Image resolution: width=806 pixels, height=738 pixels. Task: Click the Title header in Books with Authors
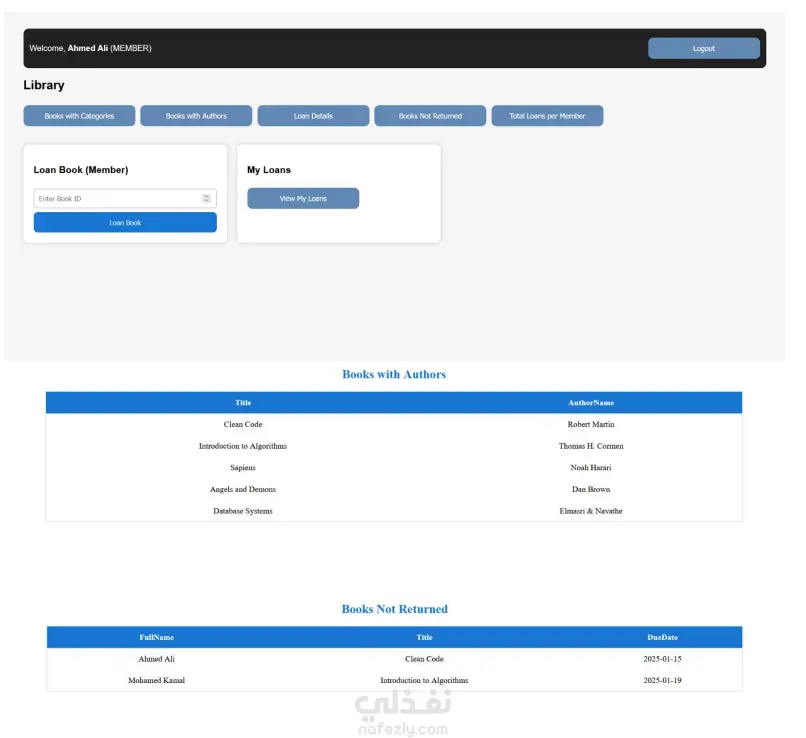tap(243, 403)
